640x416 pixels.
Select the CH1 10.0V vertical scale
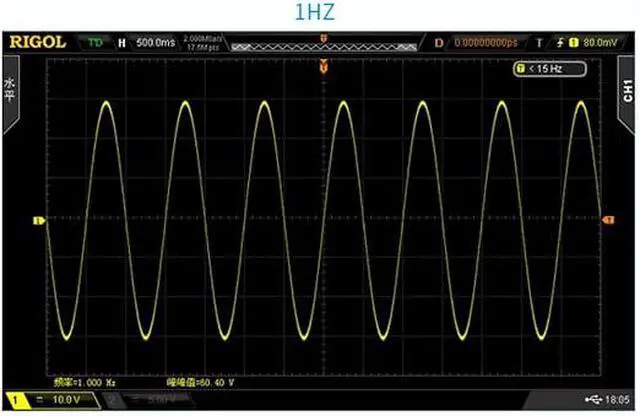point(62,399)
